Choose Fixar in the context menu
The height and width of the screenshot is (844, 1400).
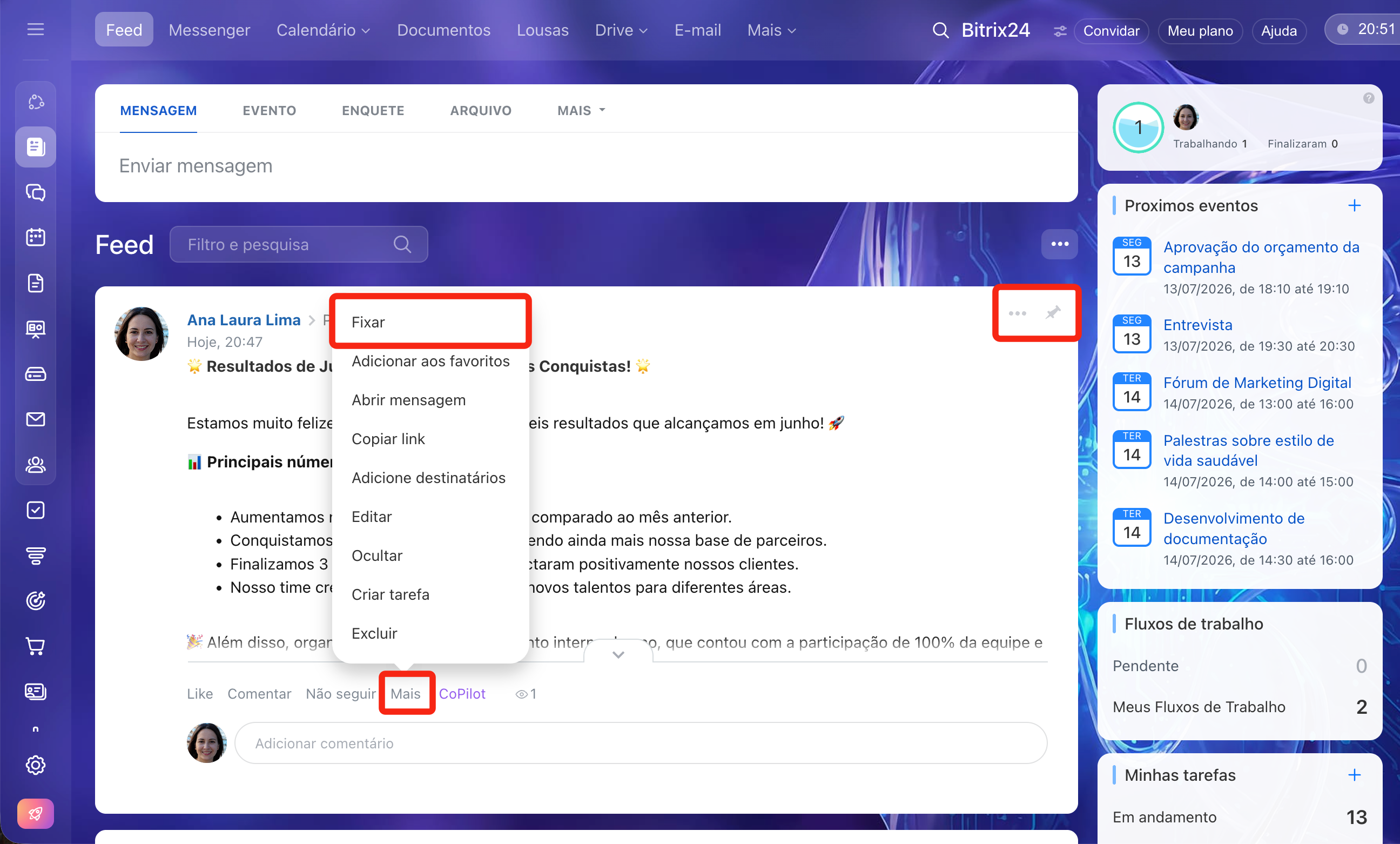click(430, 322)
